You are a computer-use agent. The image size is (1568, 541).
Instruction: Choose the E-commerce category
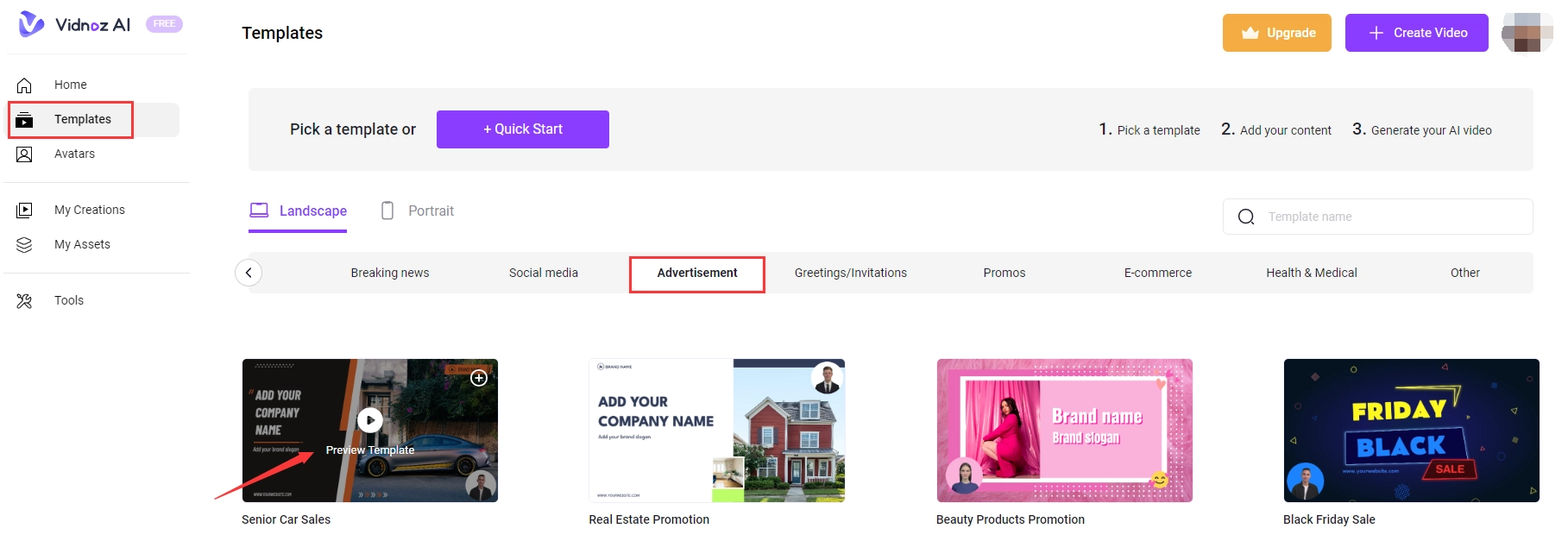pyautogui.click(x=1157, y=273)
